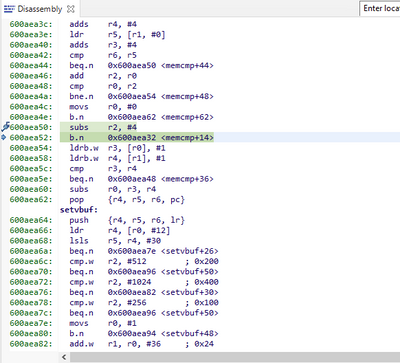Select the add r2, r0 instruction
Image resolution: width=400 pixels, height=363 pixels.
103,76
